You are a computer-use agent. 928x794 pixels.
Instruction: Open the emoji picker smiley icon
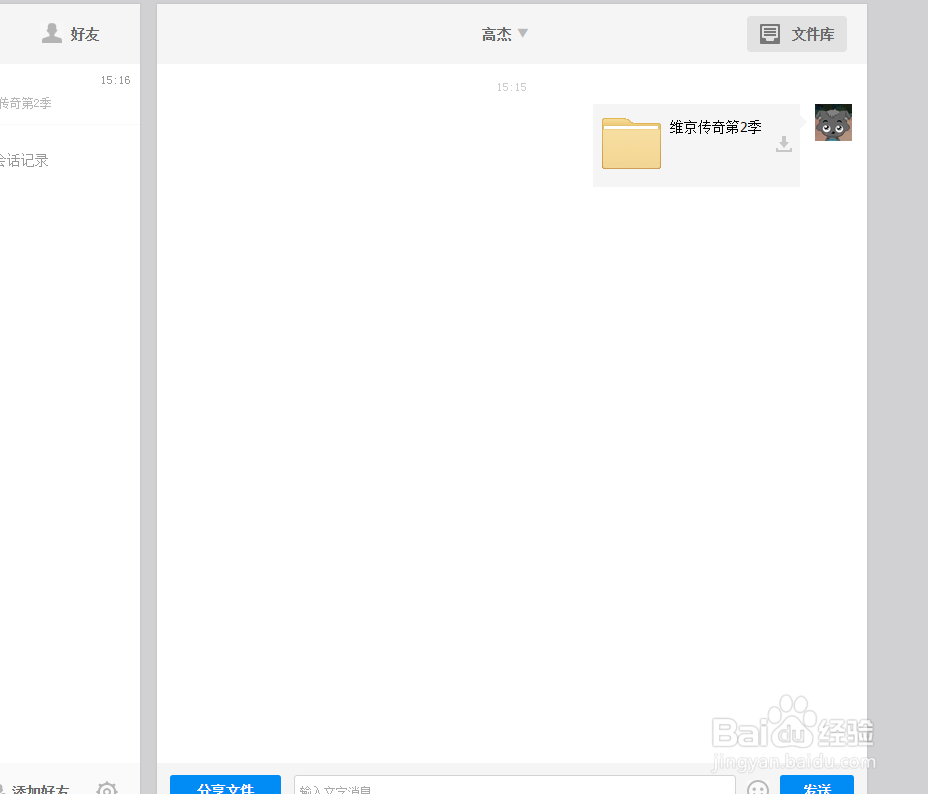click(x=757, y=788)
